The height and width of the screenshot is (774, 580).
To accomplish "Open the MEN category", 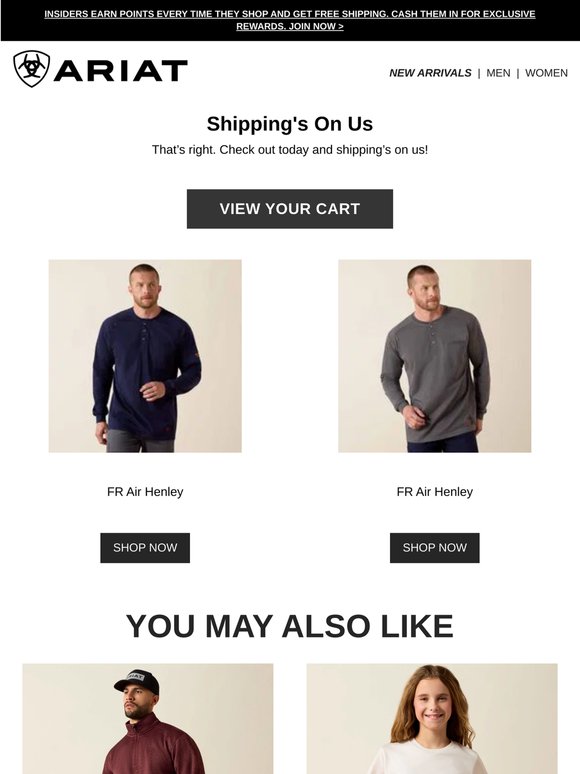I will pos(498,73).
